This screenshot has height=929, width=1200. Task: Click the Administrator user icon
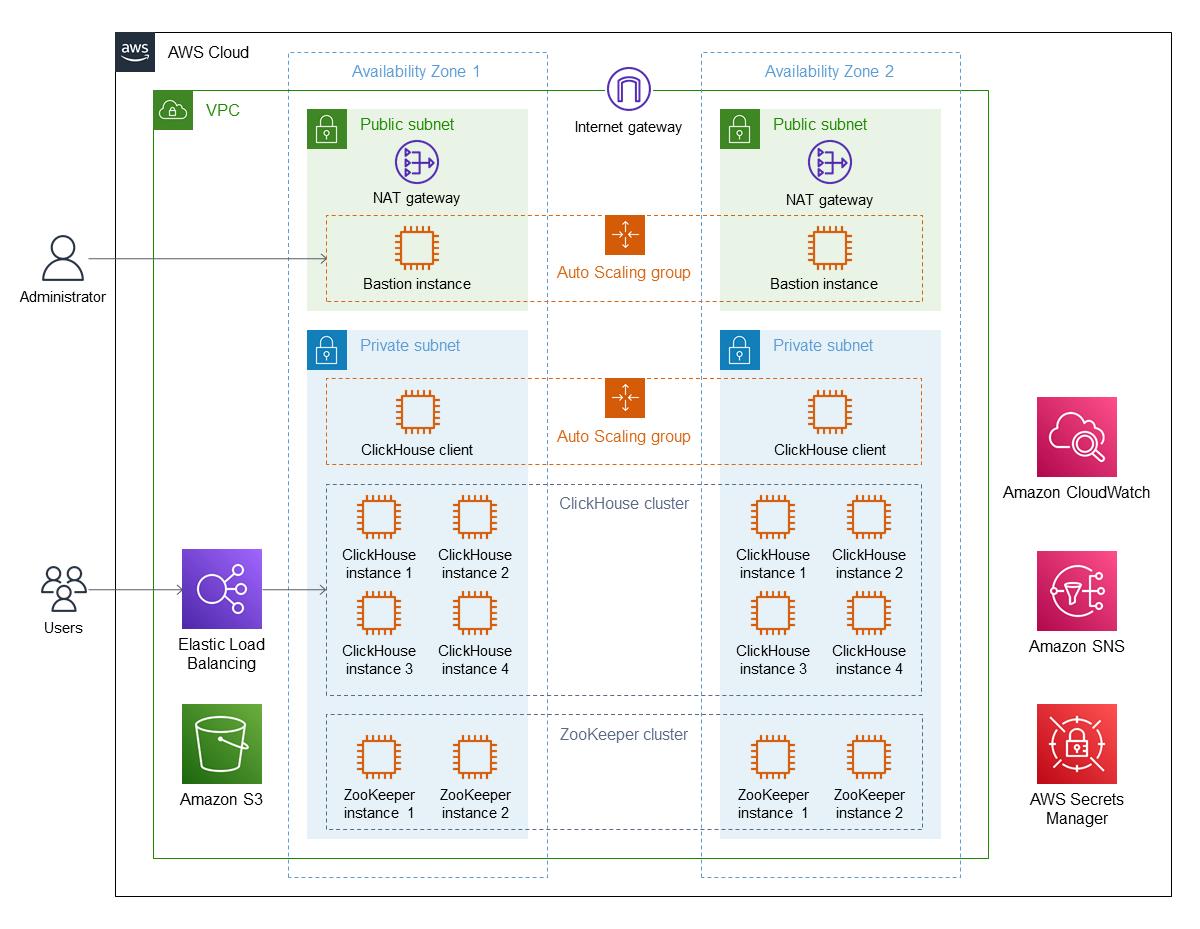point(63,259)
